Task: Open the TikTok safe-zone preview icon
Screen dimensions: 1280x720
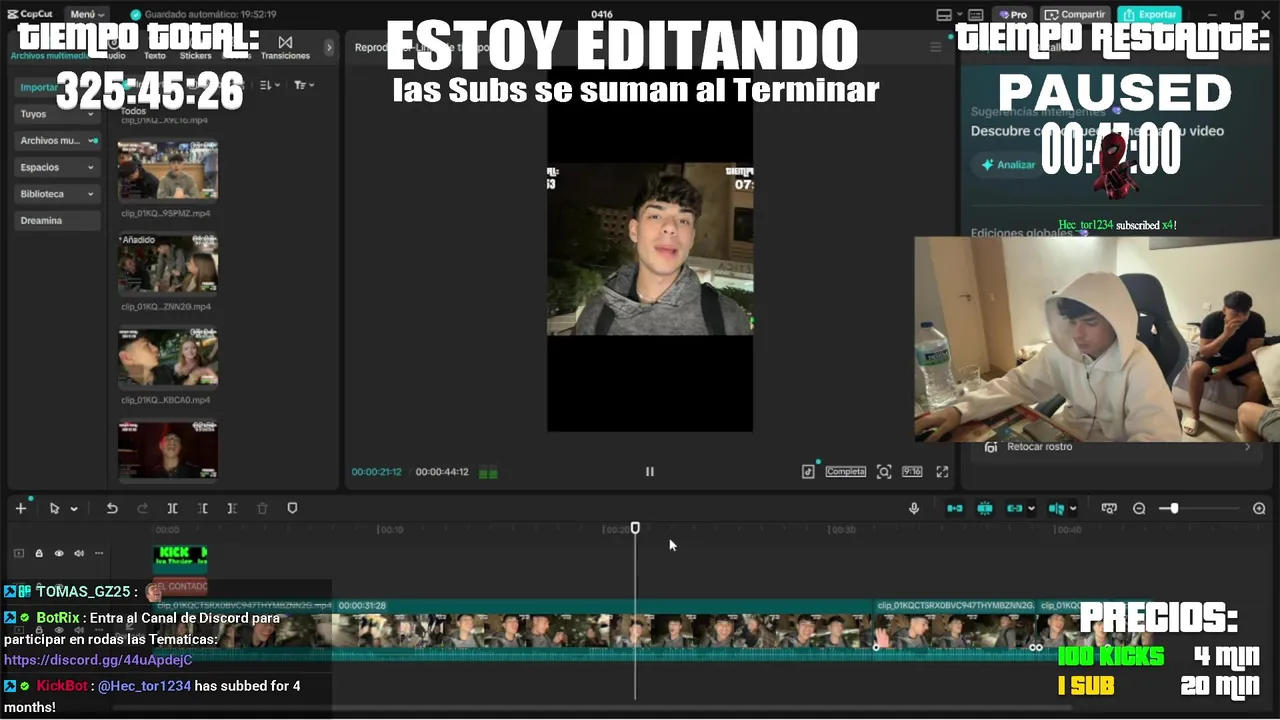Action: click(808, 471)
